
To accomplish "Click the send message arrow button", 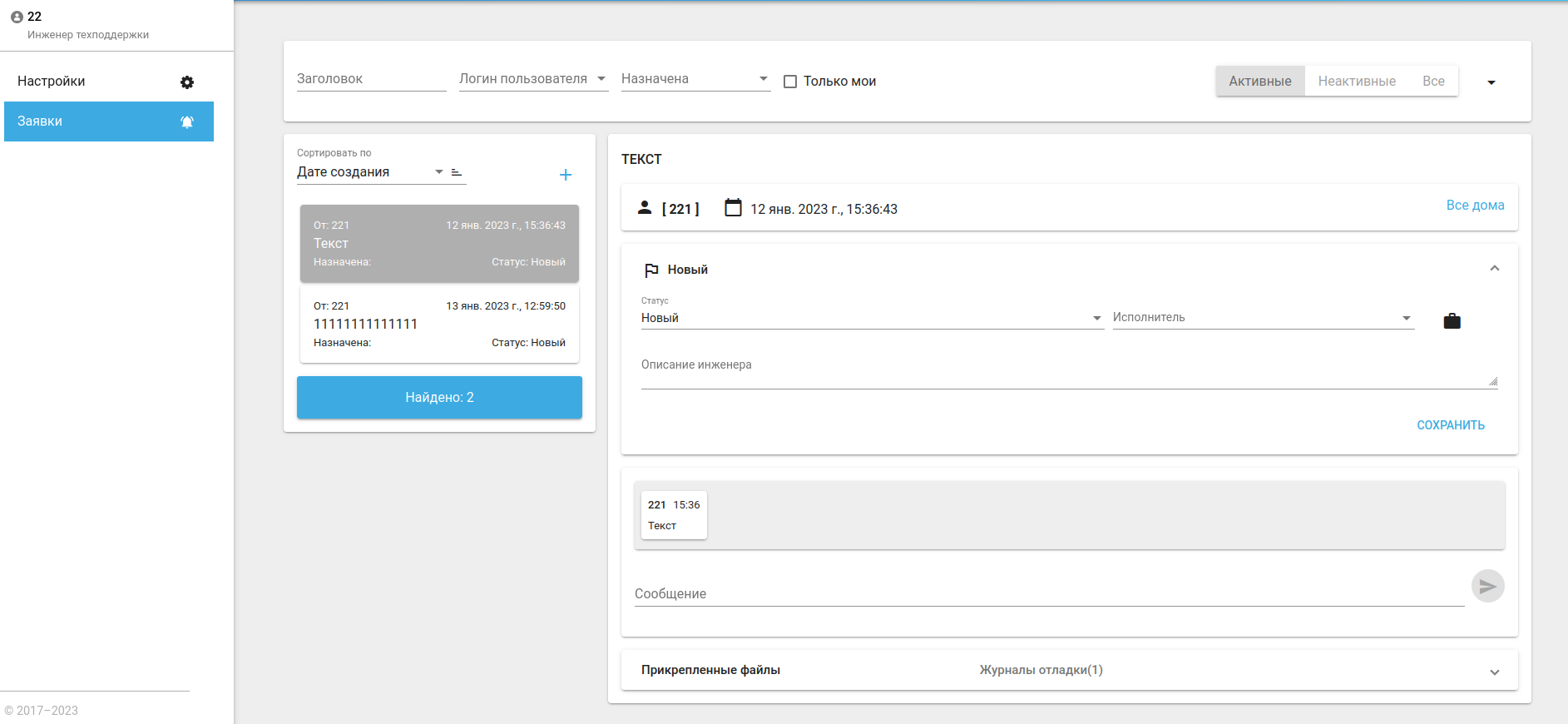I will tap(1487, 586).
